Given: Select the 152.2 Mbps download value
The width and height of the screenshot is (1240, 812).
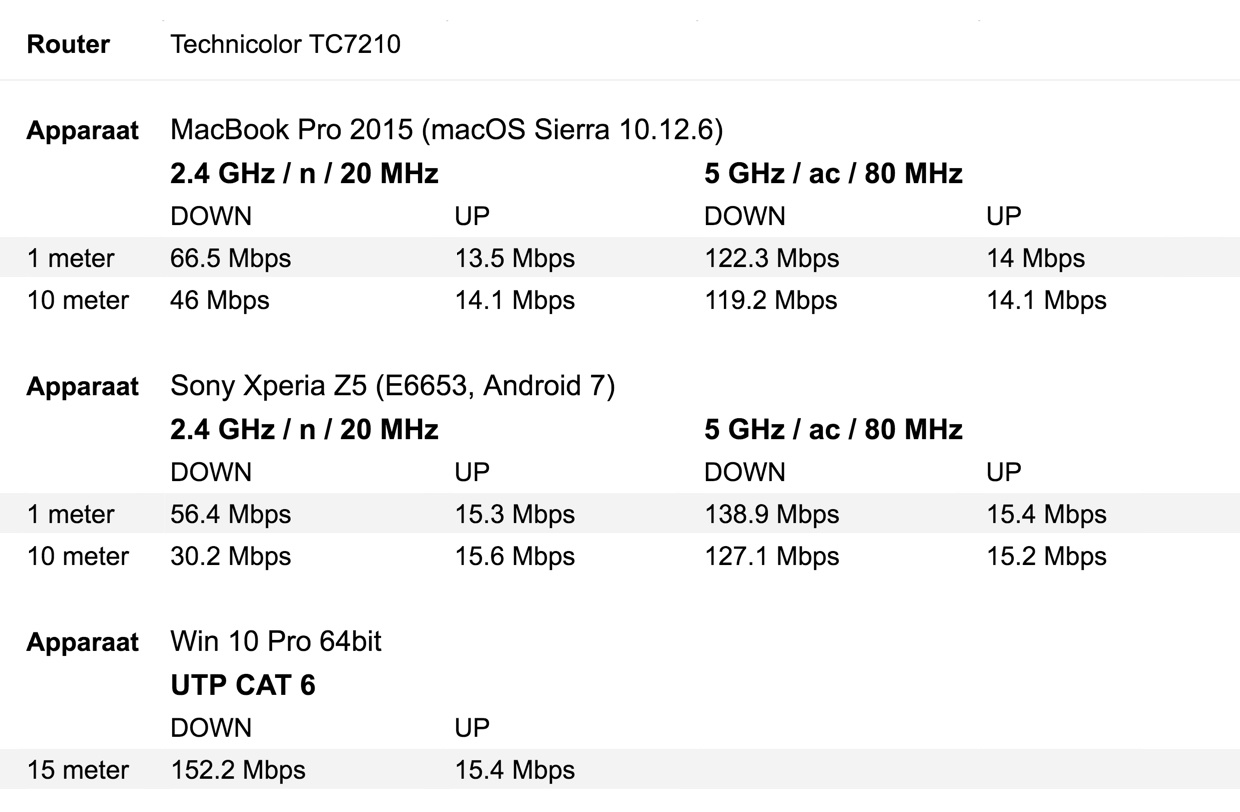Looking at the screenshot, I should (238, 770).
